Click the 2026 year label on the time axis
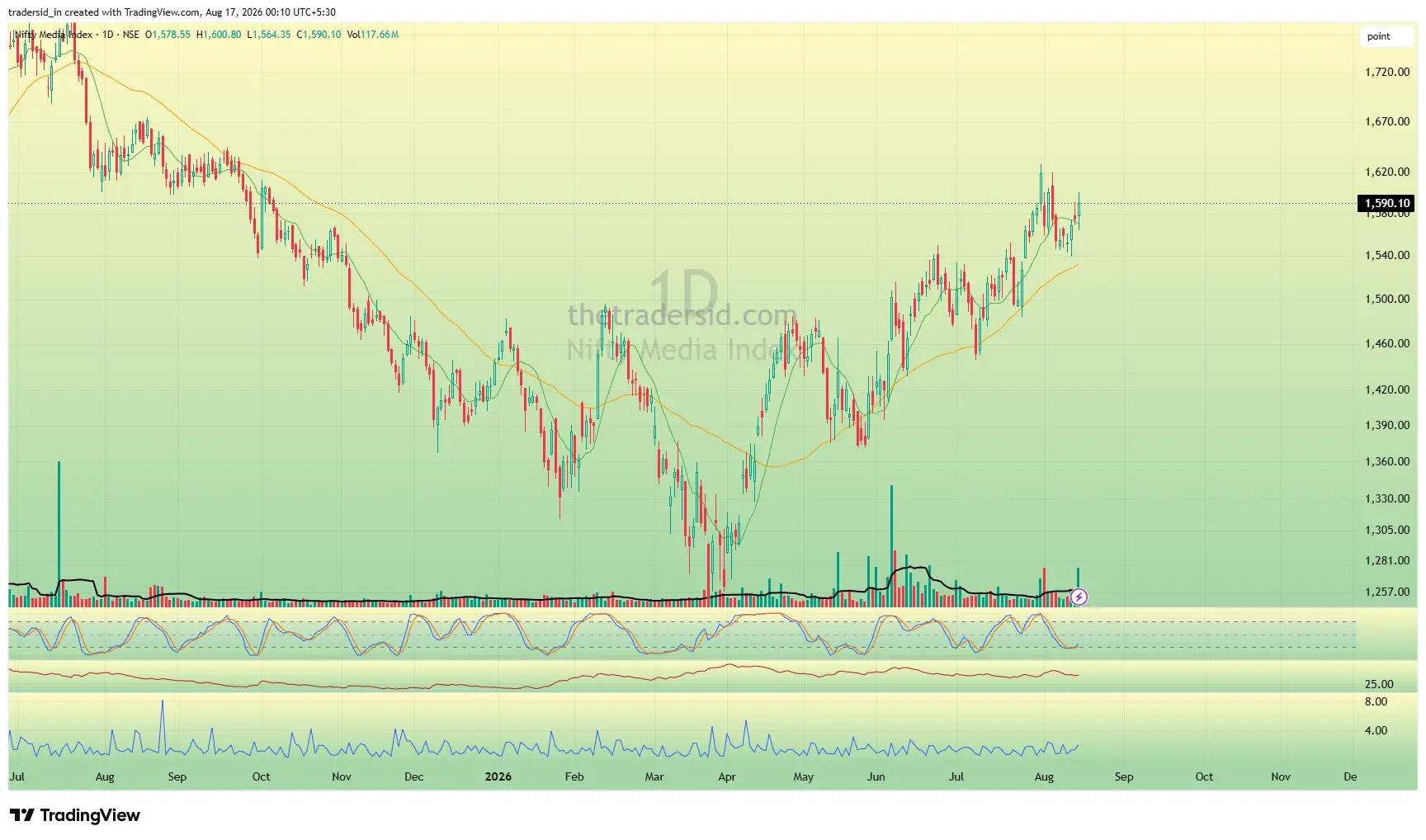The image size is (1426, 840). pyautogui.click(x=498, y=776)
